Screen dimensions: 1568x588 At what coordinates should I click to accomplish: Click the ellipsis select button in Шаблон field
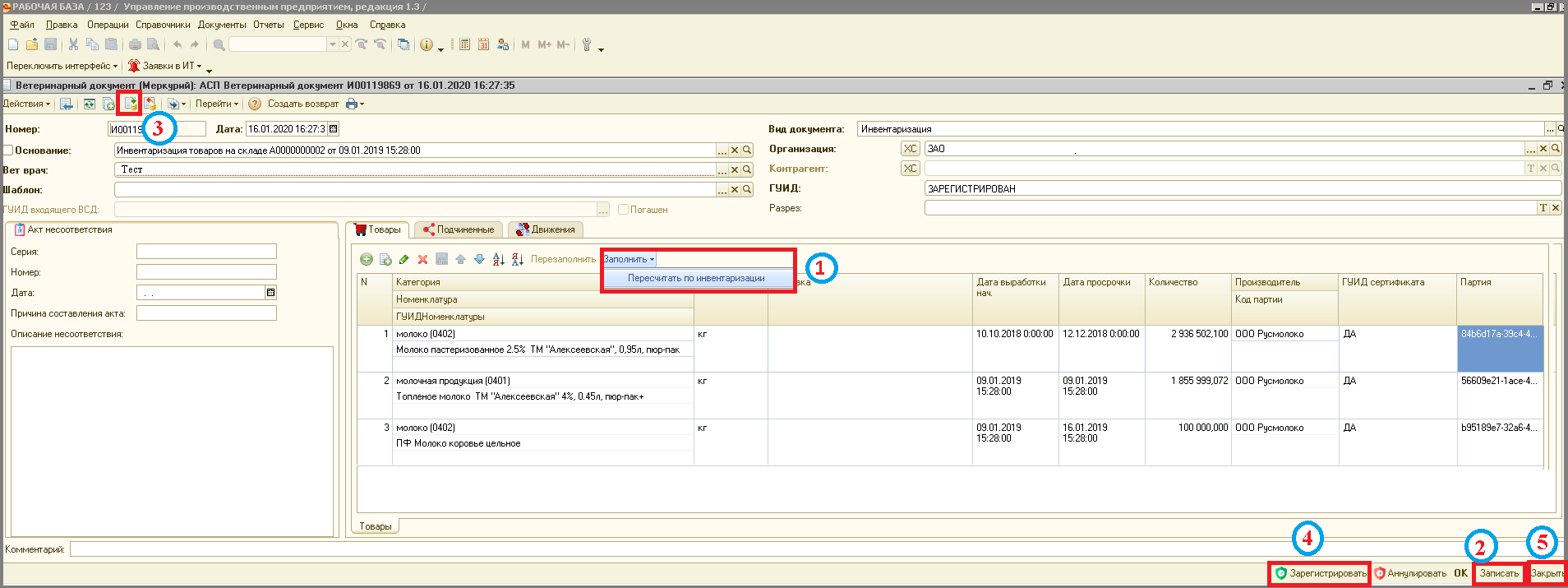tap(722, 189)
